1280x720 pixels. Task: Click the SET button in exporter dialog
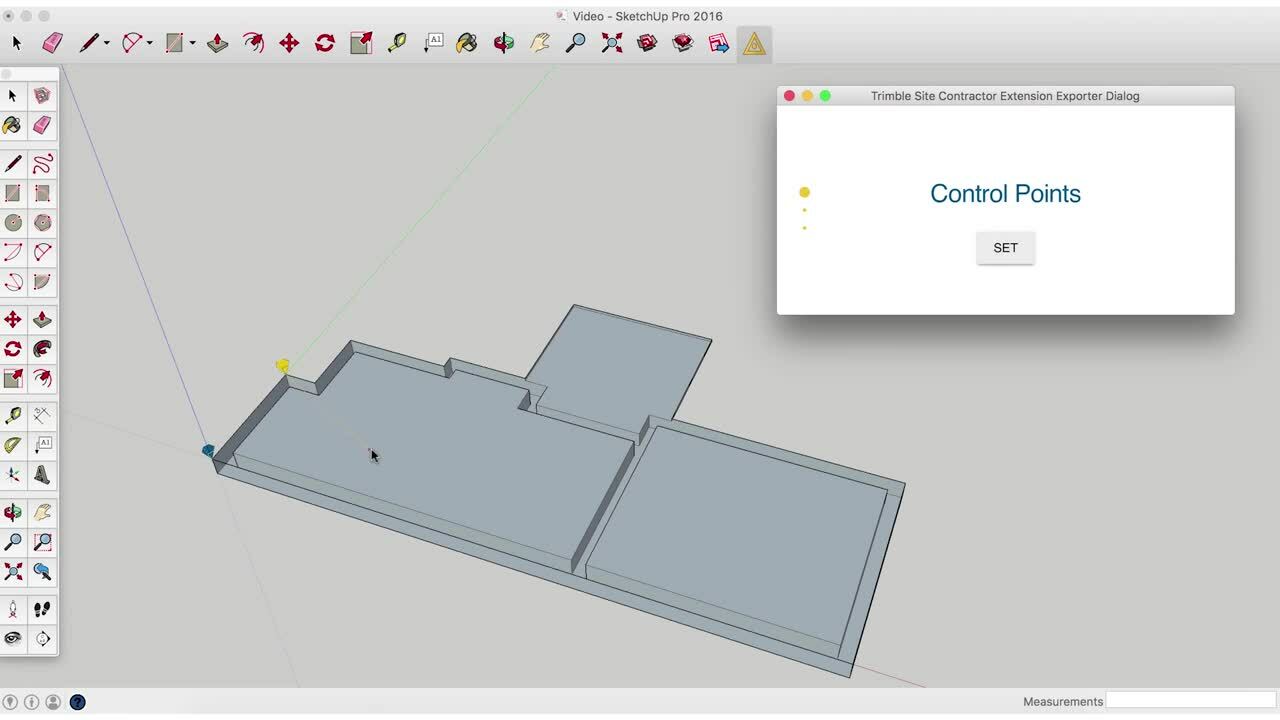pos(1005,248)
